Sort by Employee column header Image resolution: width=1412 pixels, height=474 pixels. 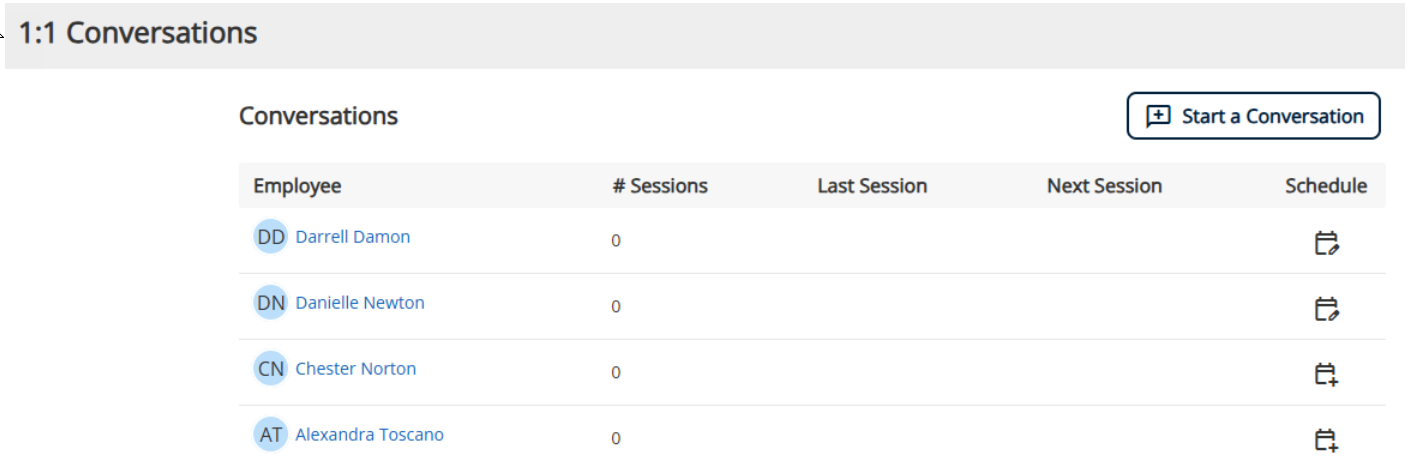[x=297, y=186]
